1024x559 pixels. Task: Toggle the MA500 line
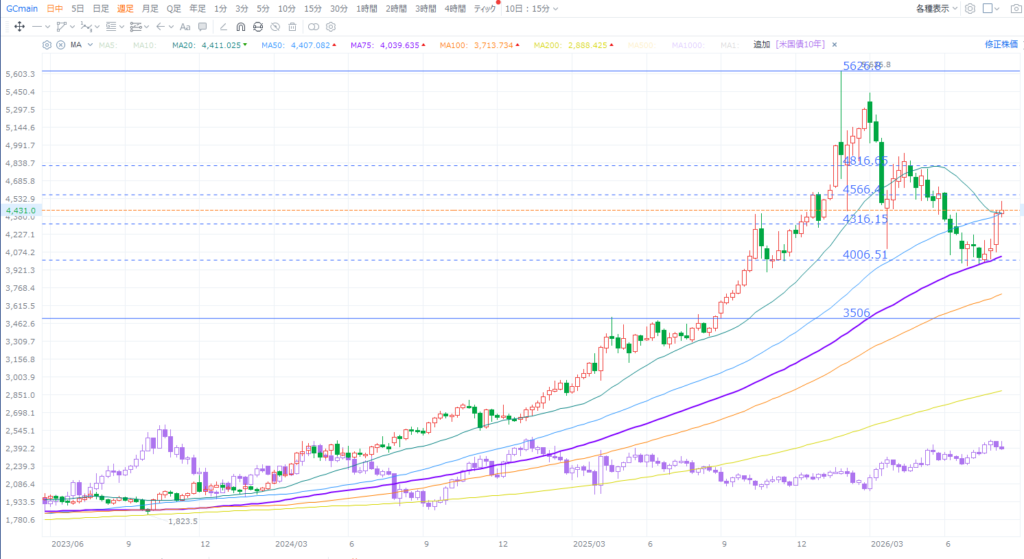coord(640,45)
